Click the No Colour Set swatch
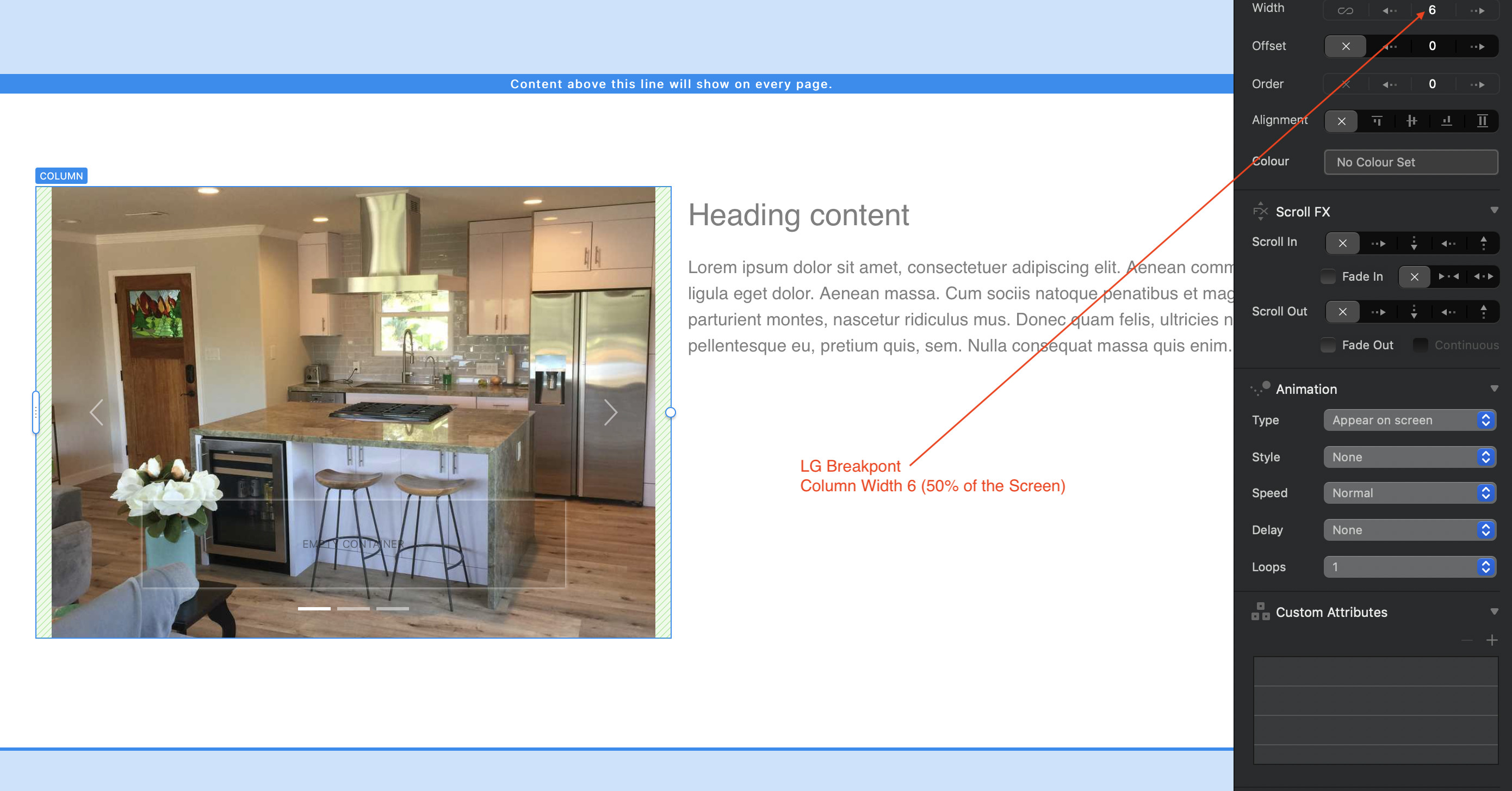 point(1410,162)
